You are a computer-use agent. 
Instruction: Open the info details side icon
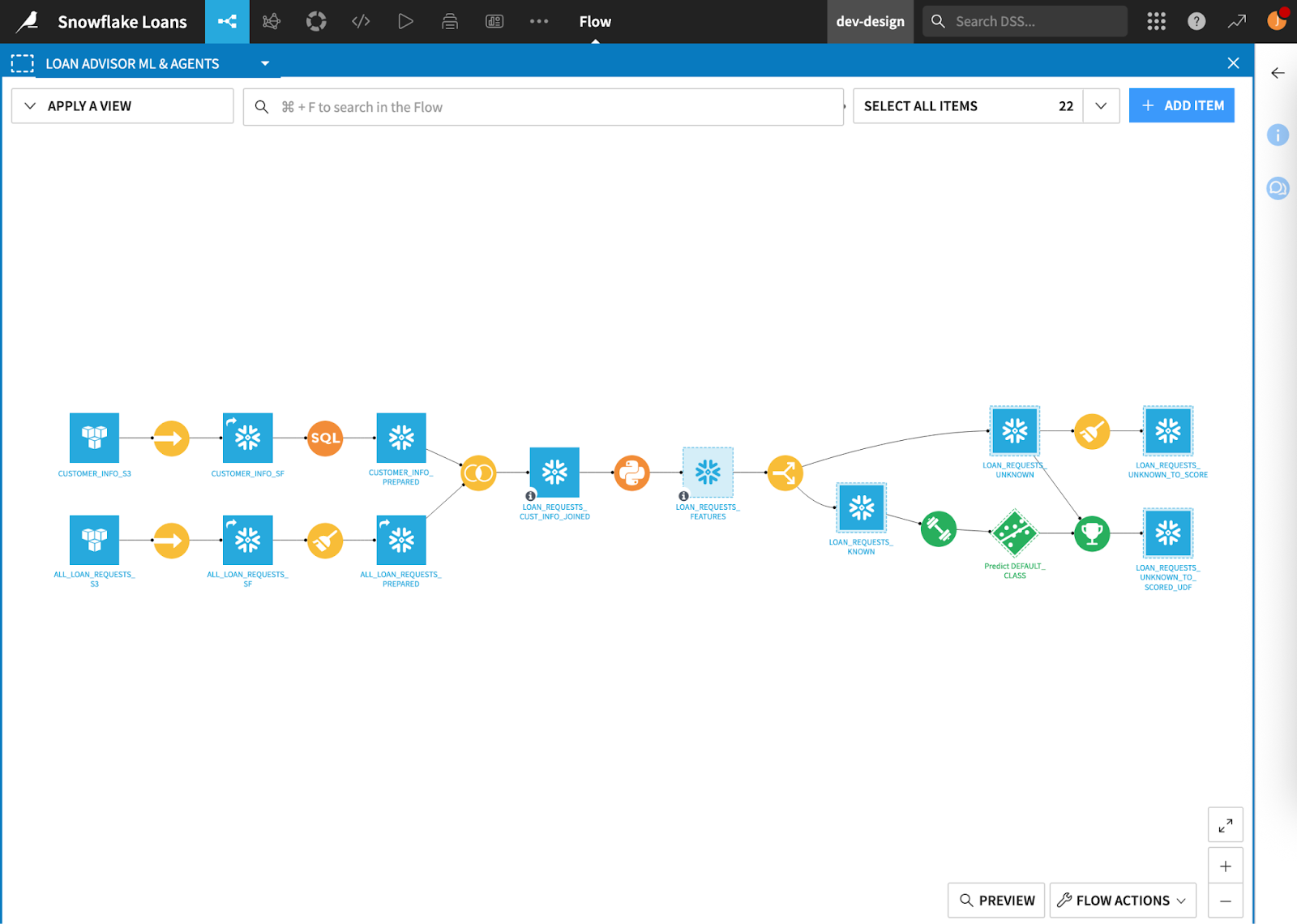(1278, 135)
